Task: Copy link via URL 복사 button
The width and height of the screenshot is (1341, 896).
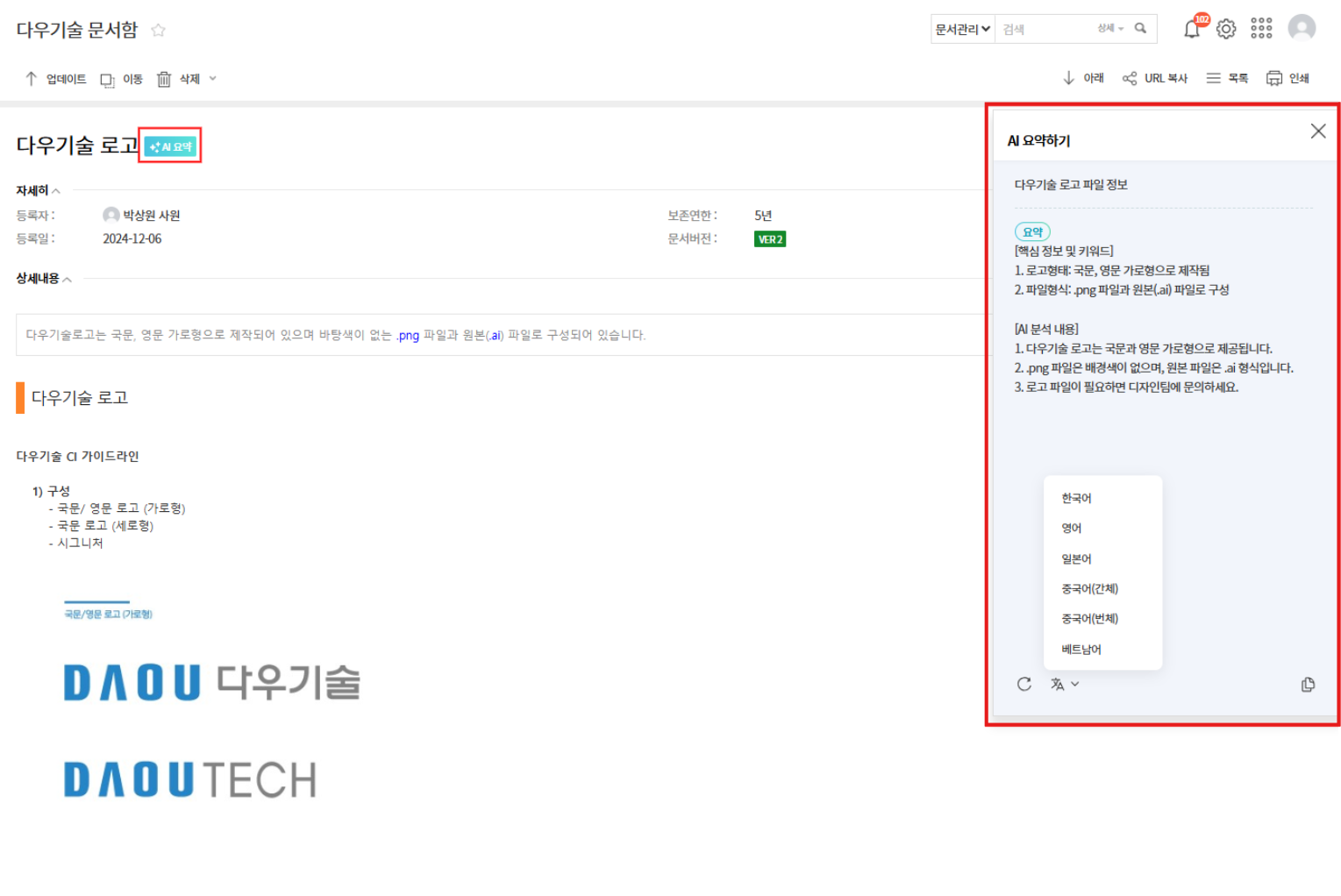Action: (x=1155, y=78)
